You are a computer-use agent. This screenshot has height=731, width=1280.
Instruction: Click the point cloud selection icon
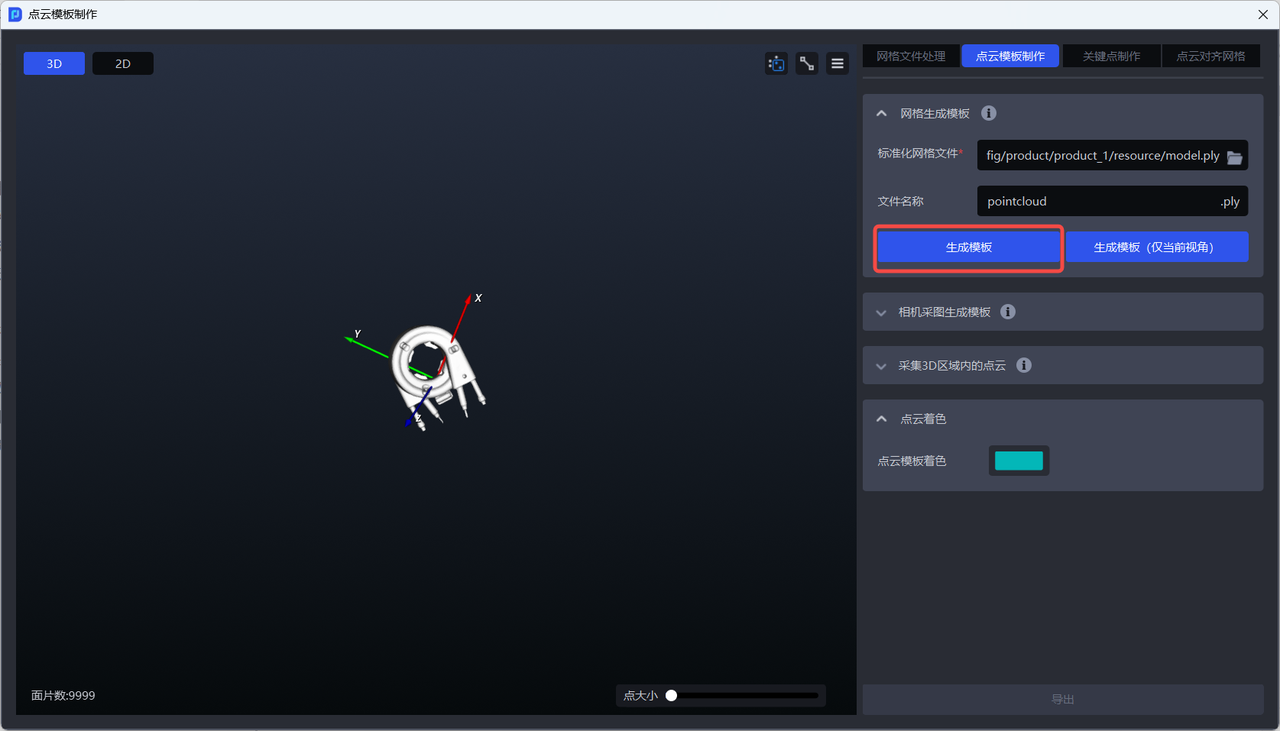(776, 64)
